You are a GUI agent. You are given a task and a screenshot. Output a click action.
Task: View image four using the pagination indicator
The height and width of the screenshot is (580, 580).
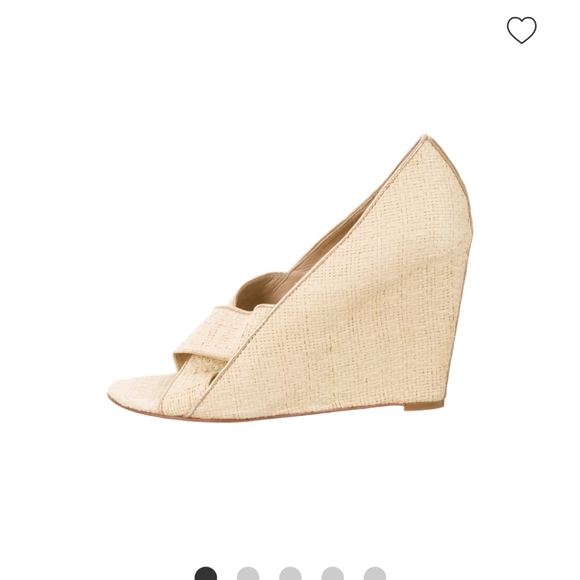333,573
